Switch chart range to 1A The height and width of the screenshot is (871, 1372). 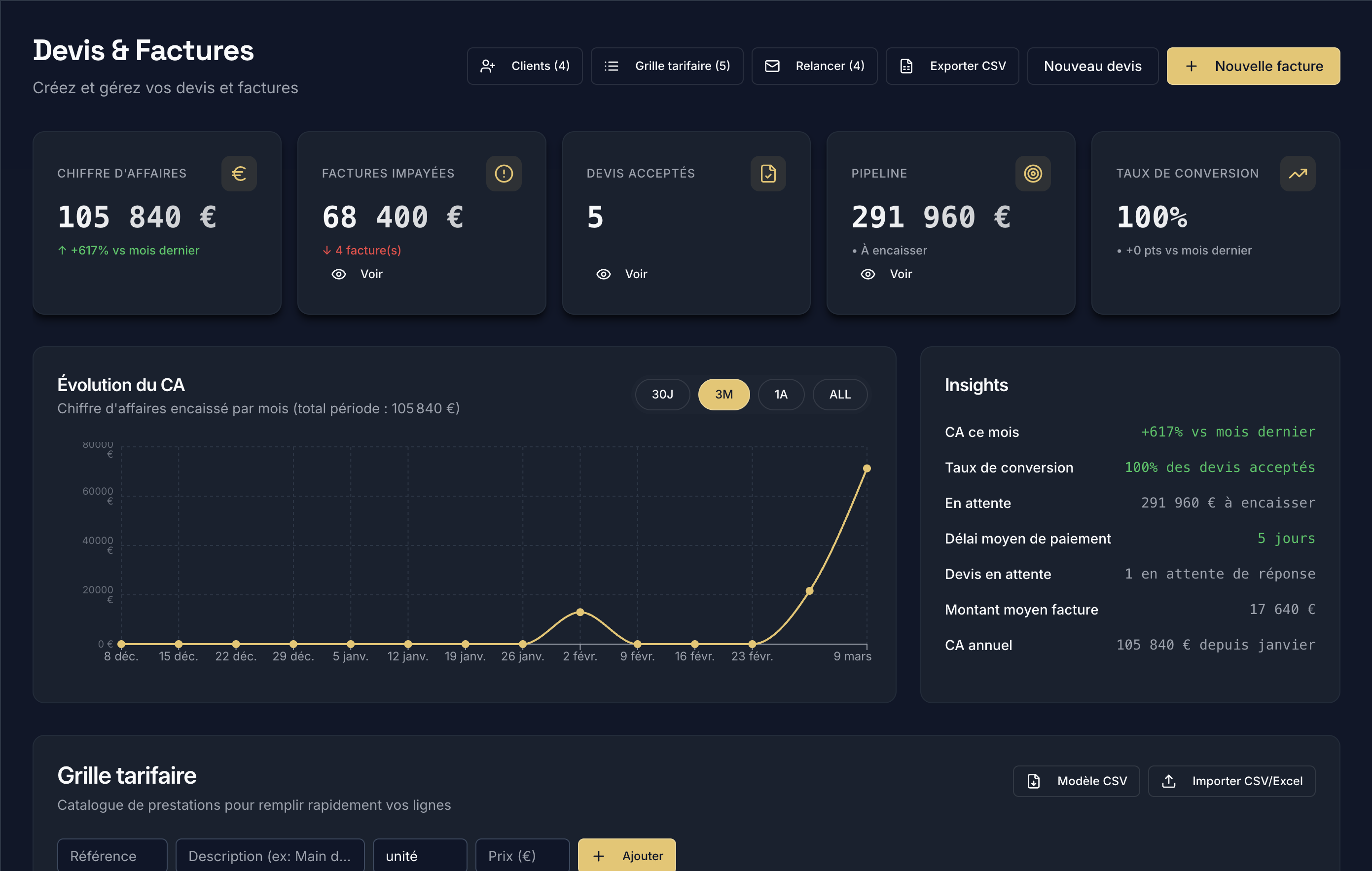[781, 394]
